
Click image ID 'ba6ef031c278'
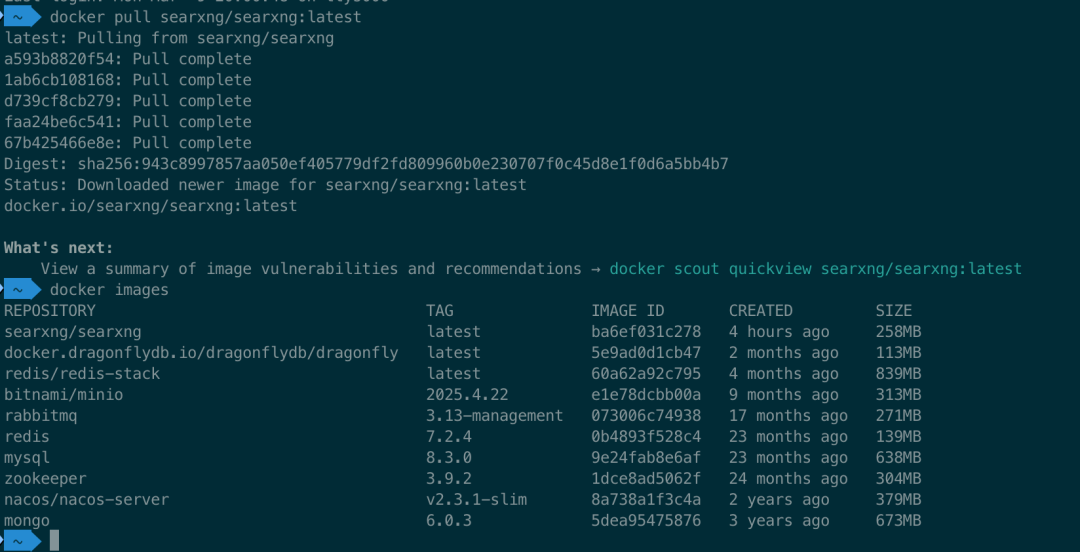click(646, 332)
